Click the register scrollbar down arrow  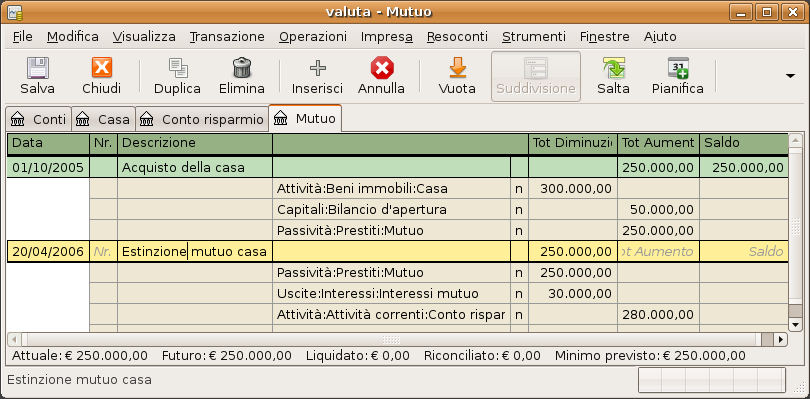(796, 325)
